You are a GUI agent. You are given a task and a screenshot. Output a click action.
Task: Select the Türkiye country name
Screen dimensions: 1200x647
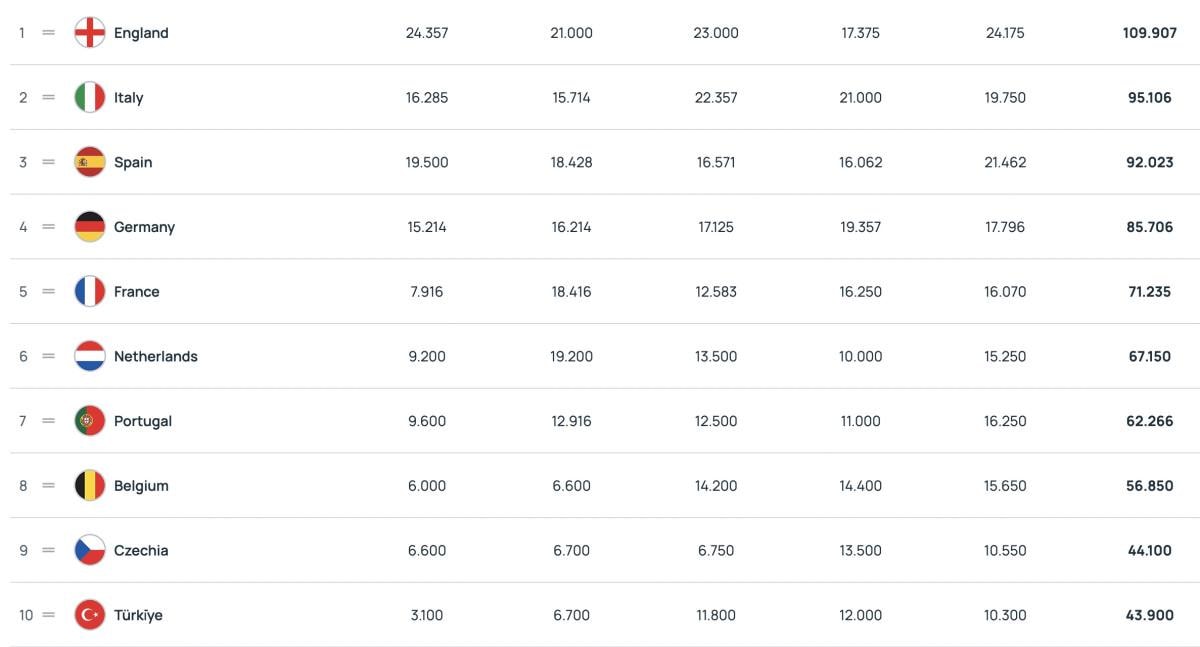click(138, 615)
